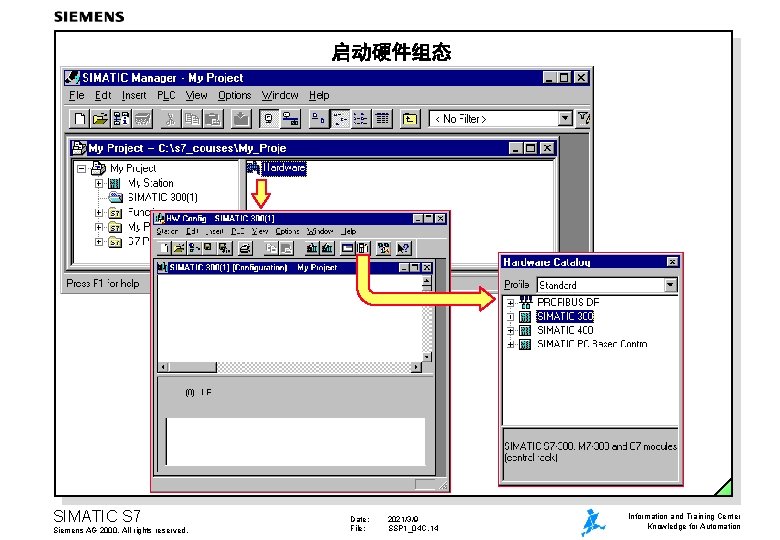Viewport: 780px width, 540px height.
Task: Click the Paste icon in SIMATIC Manager toolbar
Action: point(212,119)
